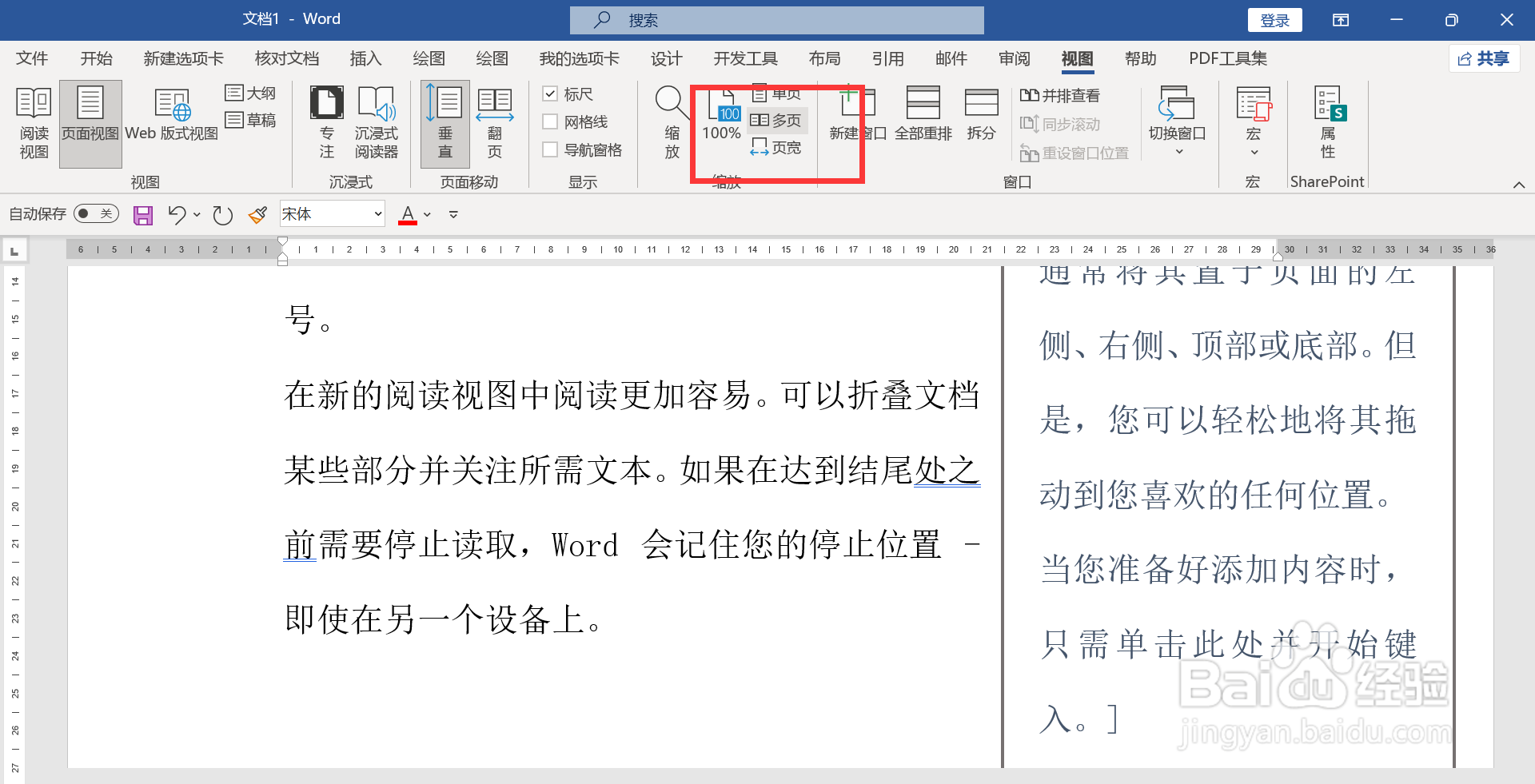Click the Save icon in quick access
The image size is (1535, 784).
coord(143,214)
